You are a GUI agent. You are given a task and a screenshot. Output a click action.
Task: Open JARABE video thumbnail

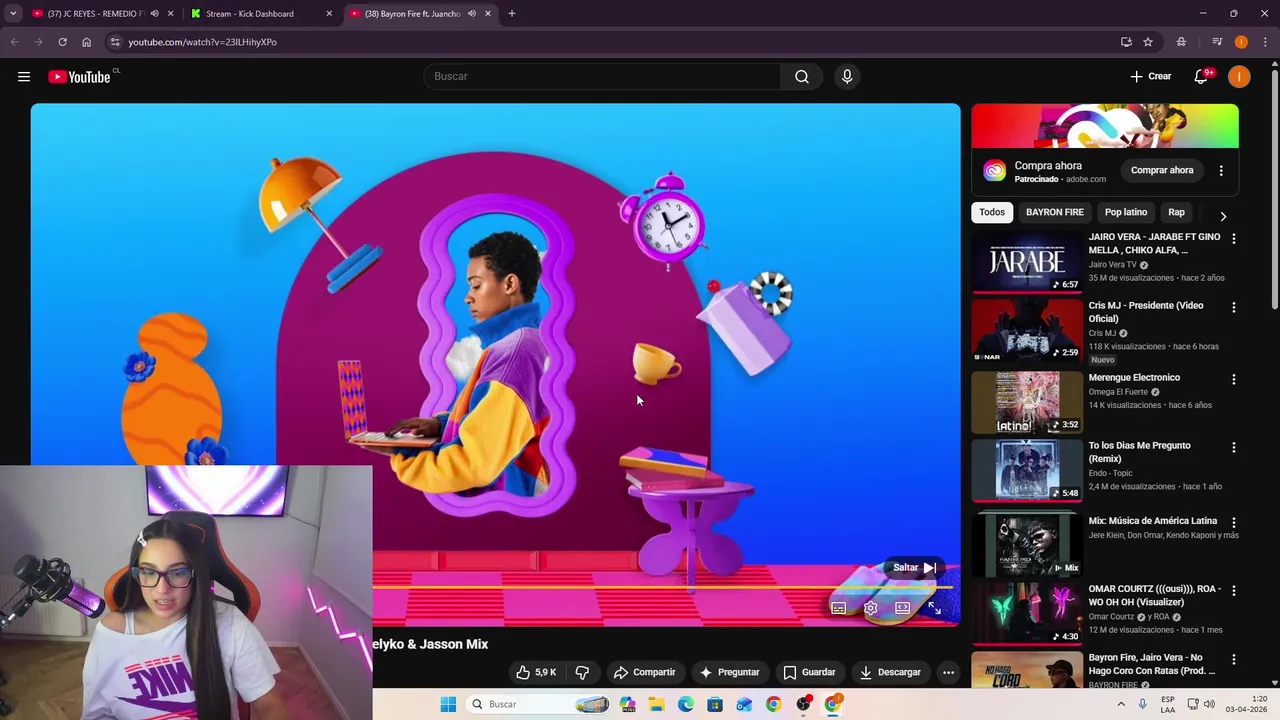[x=1026, y=262]
